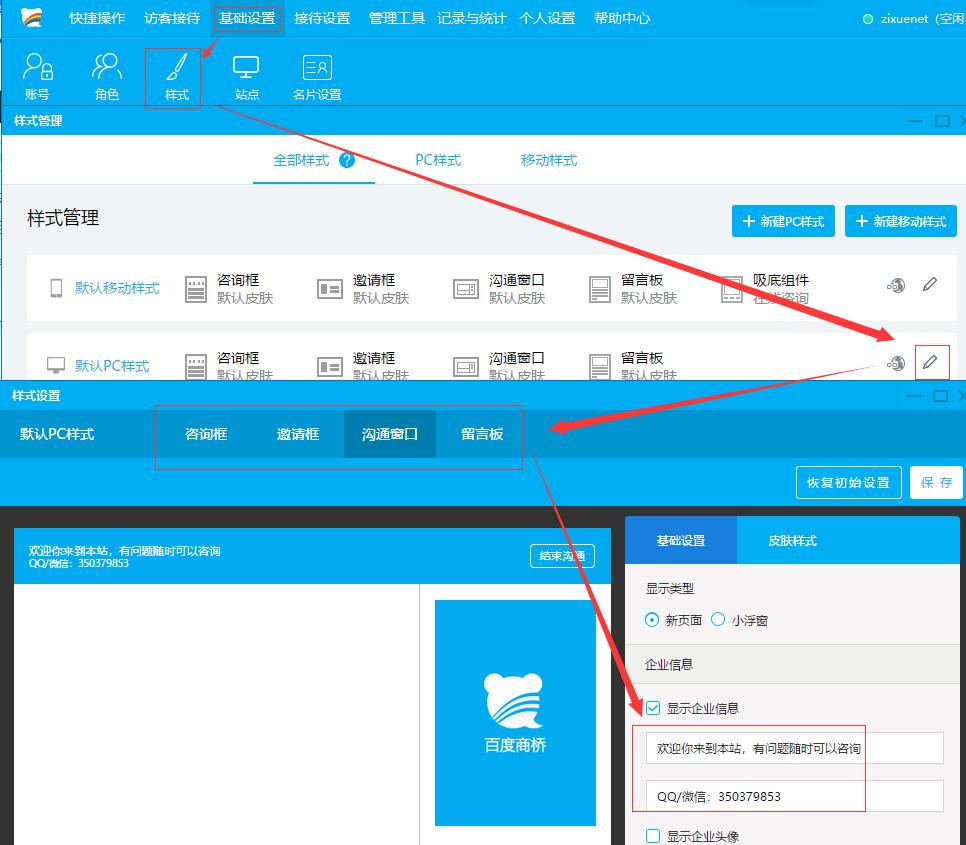This screenshot has height=845, width=966.
Task: Switch to 全部样式 tab
Action: click(301, 160)
